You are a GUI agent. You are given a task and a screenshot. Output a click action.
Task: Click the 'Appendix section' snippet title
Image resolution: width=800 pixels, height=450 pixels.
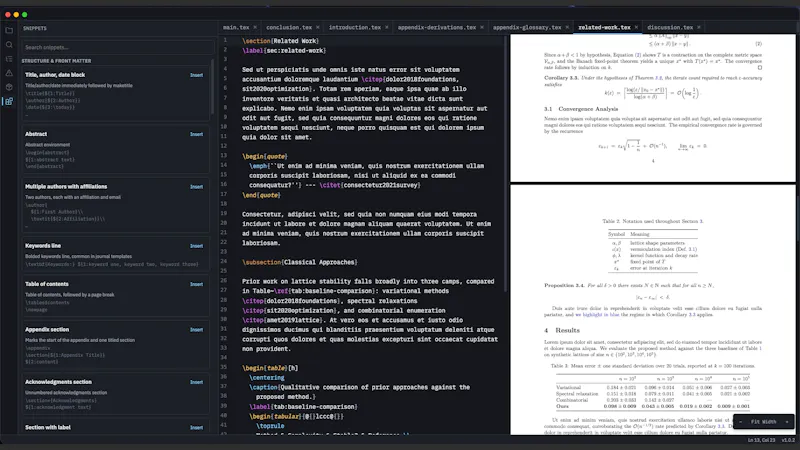[47, 329]
